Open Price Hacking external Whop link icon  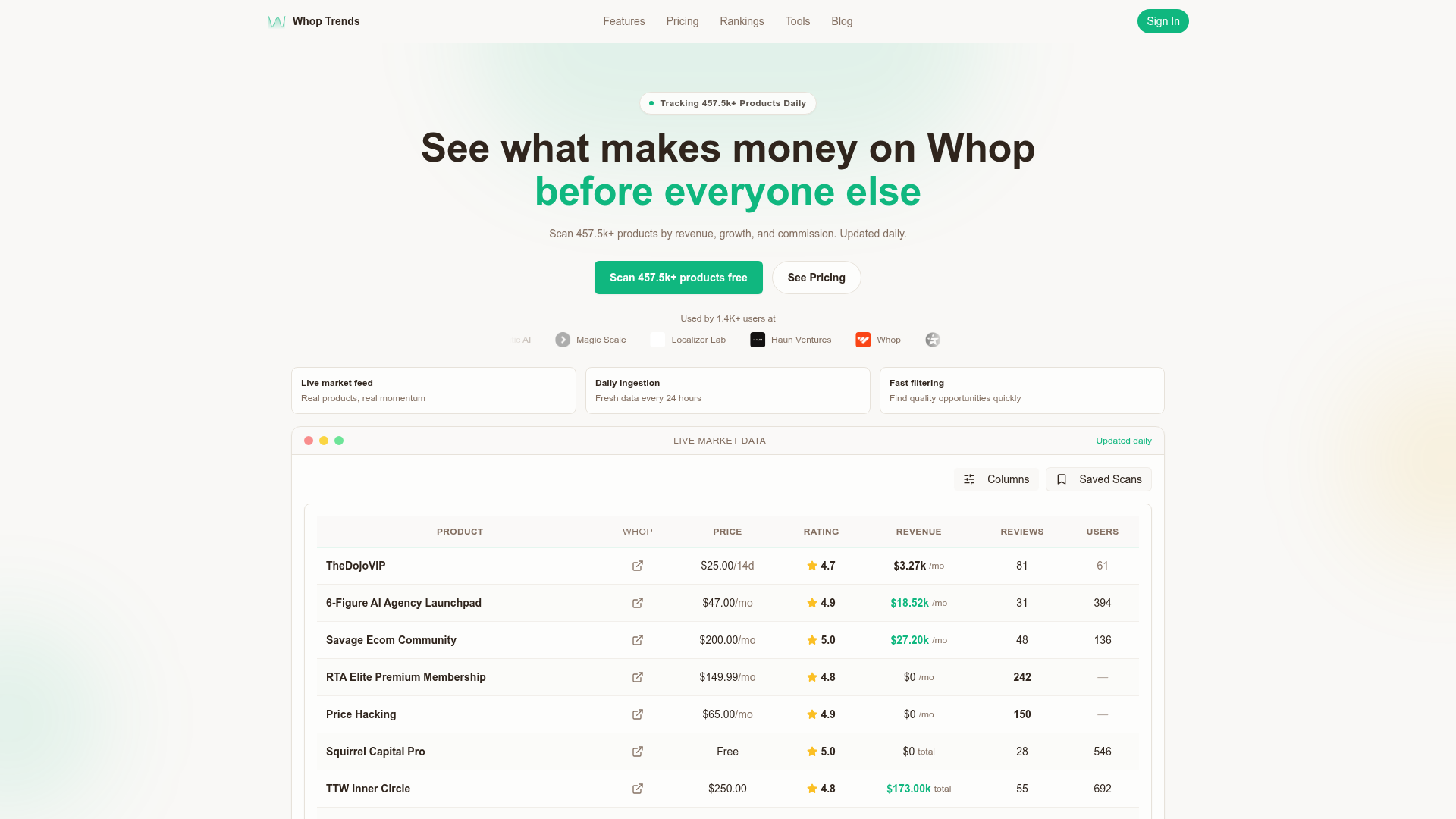tap(638, 714)
